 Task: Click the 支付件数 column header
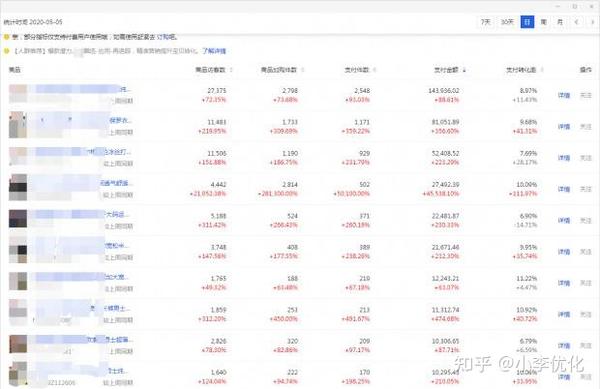[357, 70]
